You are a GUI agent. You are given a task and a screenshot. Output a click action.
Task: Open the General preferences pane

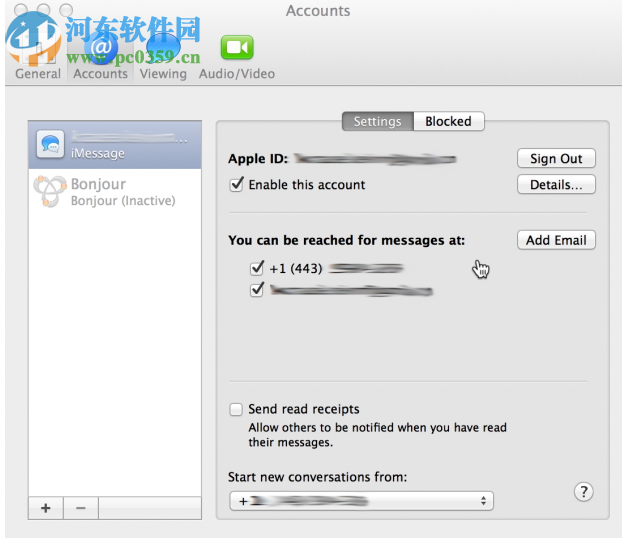38,56
